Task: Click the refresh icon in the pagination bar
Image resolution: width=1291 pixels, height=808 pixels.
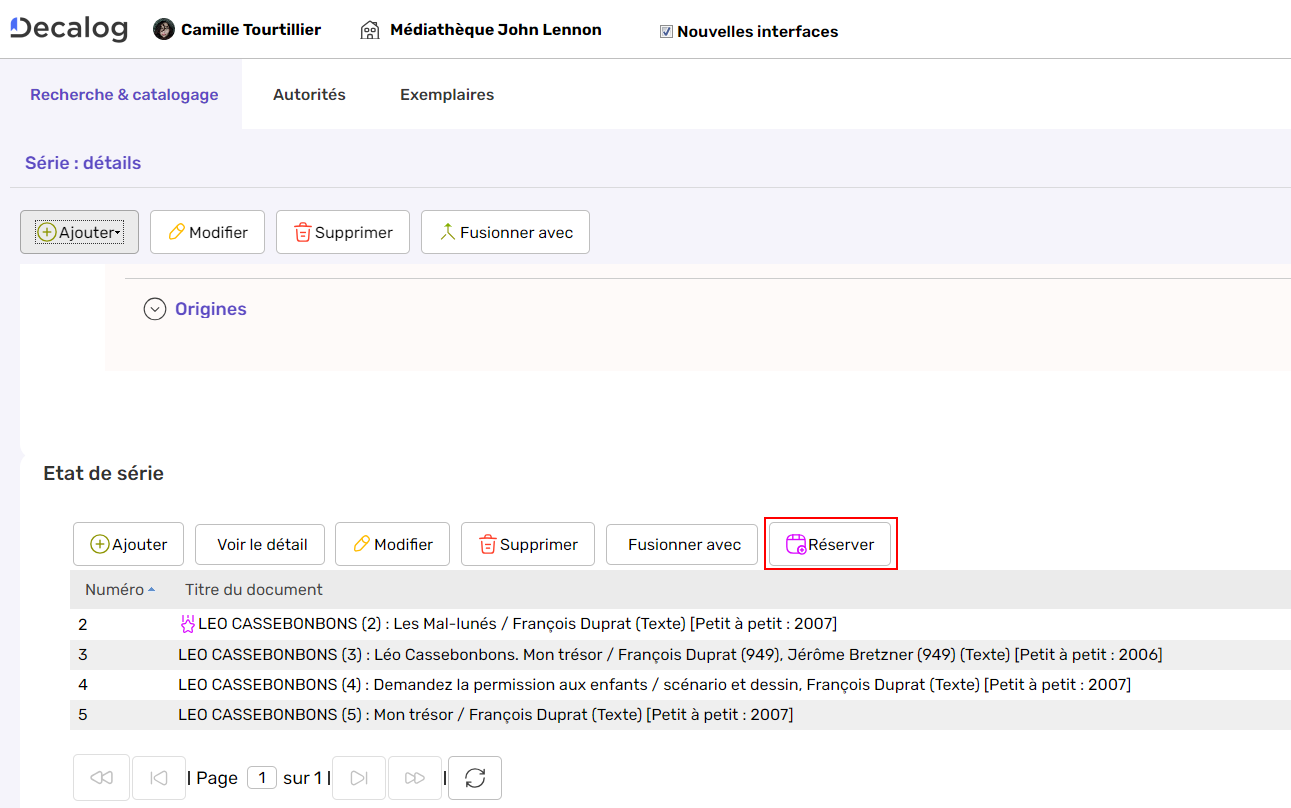Action: pos(474,777)
